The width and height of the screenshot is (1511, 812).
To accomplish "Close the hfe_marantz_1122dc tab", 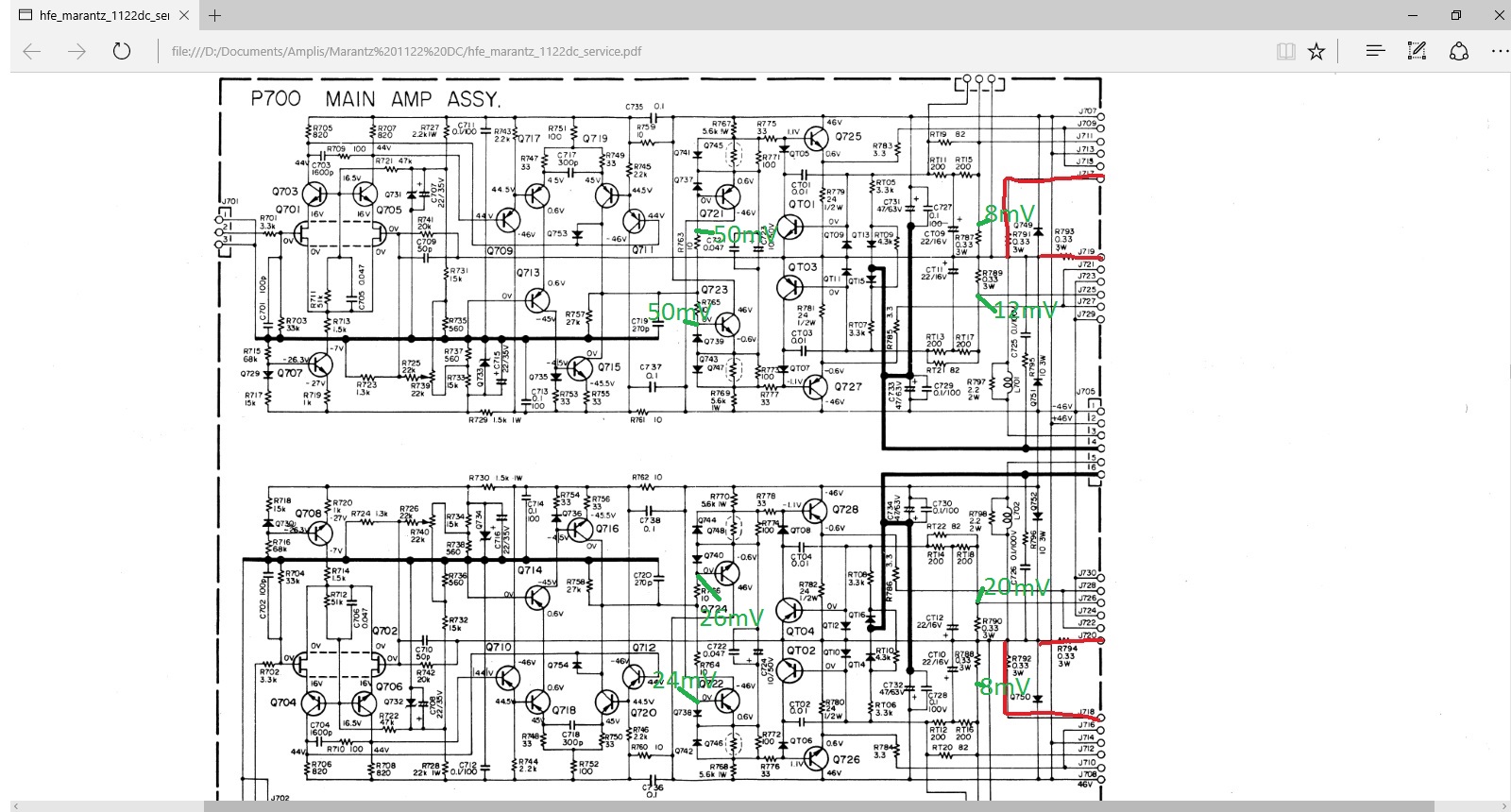I will click(x=184, y=15).
